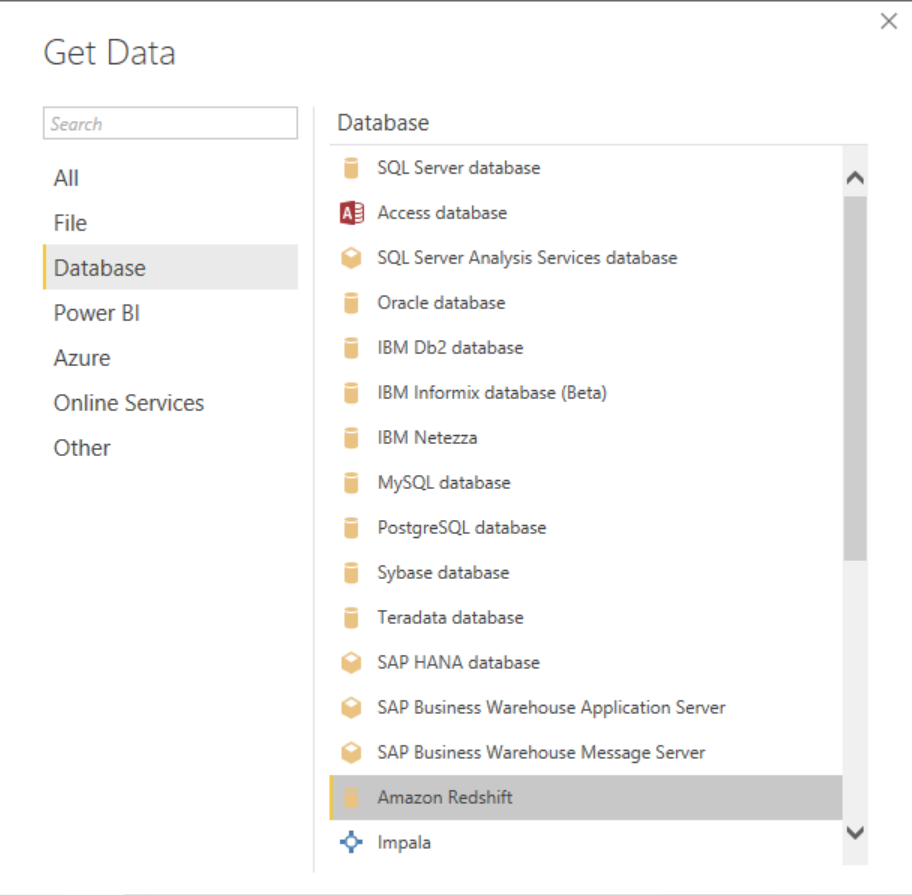Select Amazon Redshift connector
Viewport: 912px width, 895px height.
[x=586, y=797]
